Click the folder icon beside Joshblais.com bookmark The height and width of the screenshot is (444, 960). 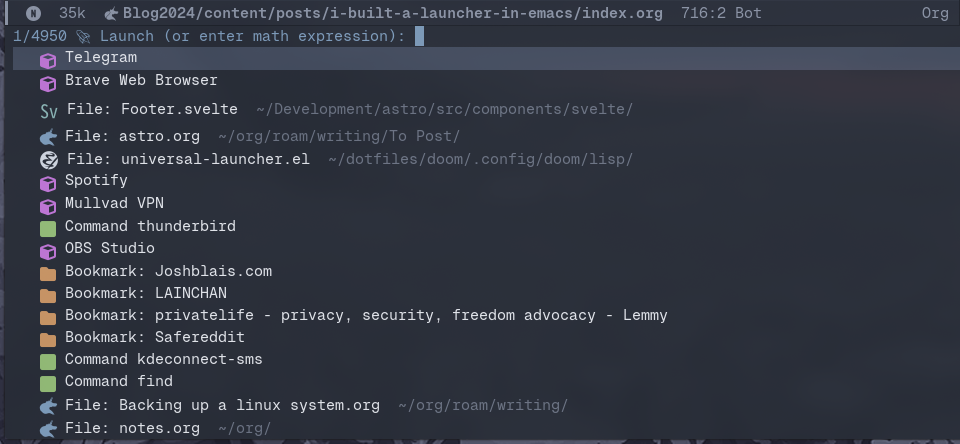coord(48,274)
